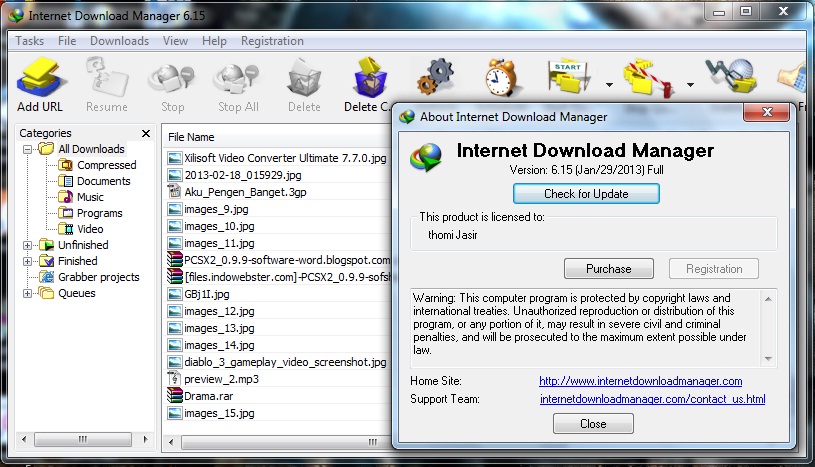Viewport: 815px width, 467px height.
Task: Expand the Unfinished category
Action: coord(28,245)
